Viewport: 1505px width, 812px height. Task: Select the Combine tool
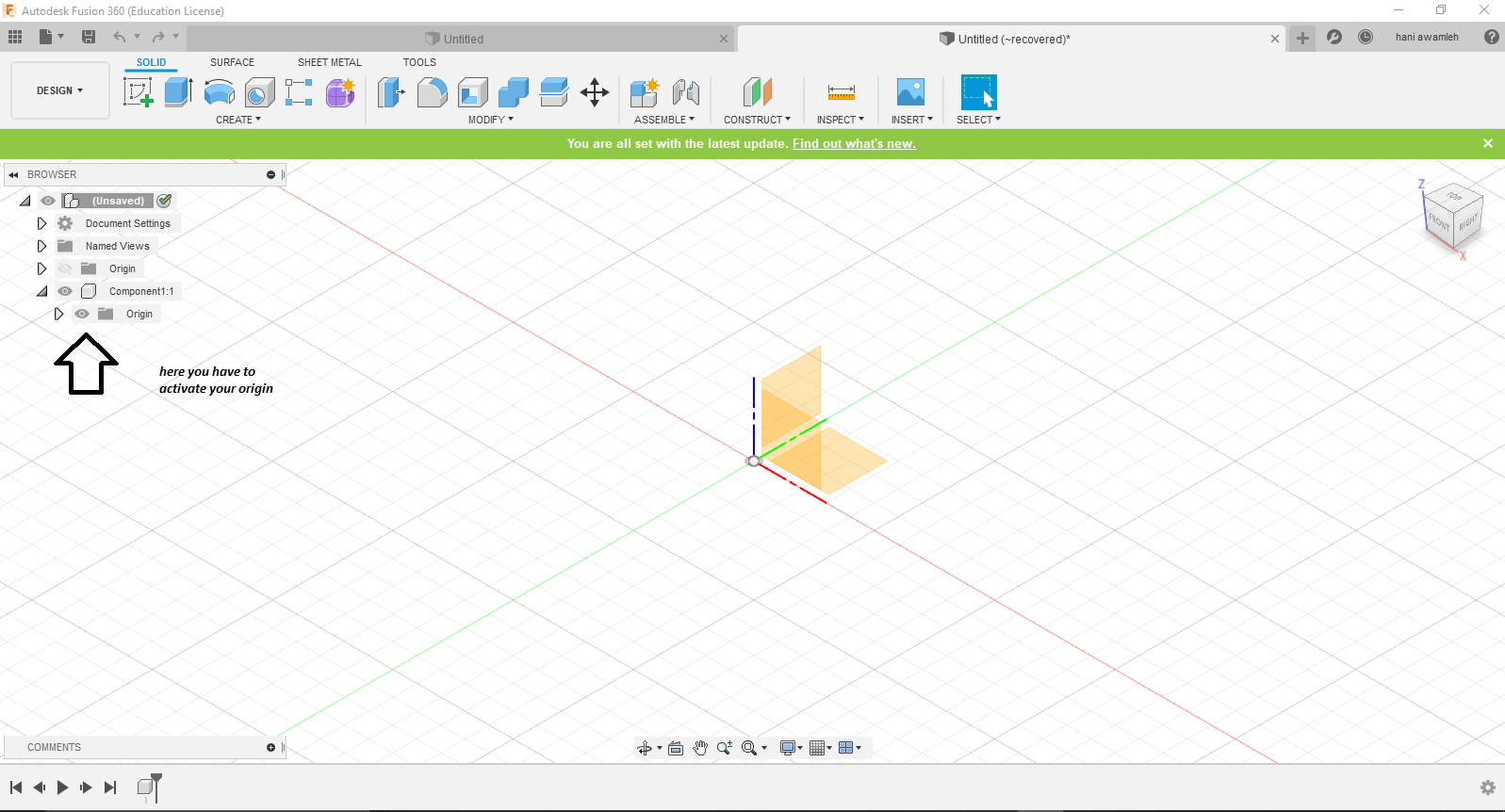(x=514, y=92)
